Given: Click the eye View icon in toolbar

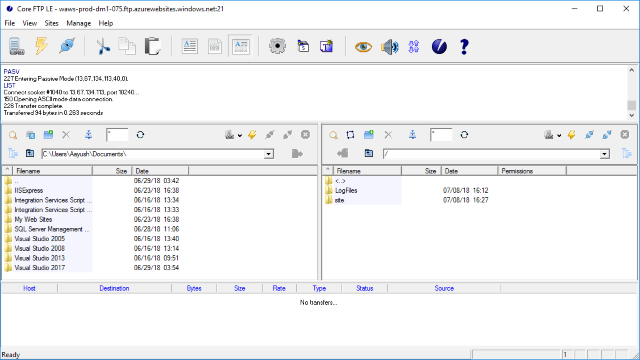Looking at the screenshot, I should (x=363, y=47).
